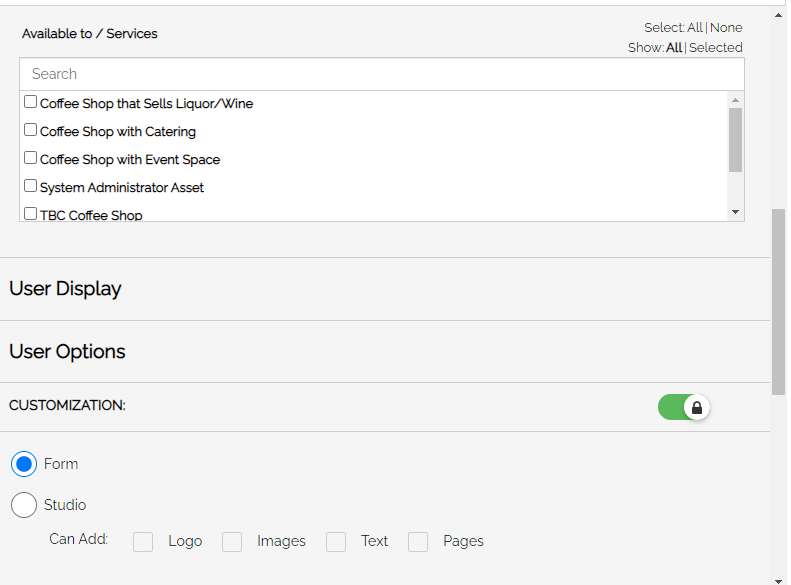Click Select All link
The image size is (791, 585).
click(x=695, y=27)
